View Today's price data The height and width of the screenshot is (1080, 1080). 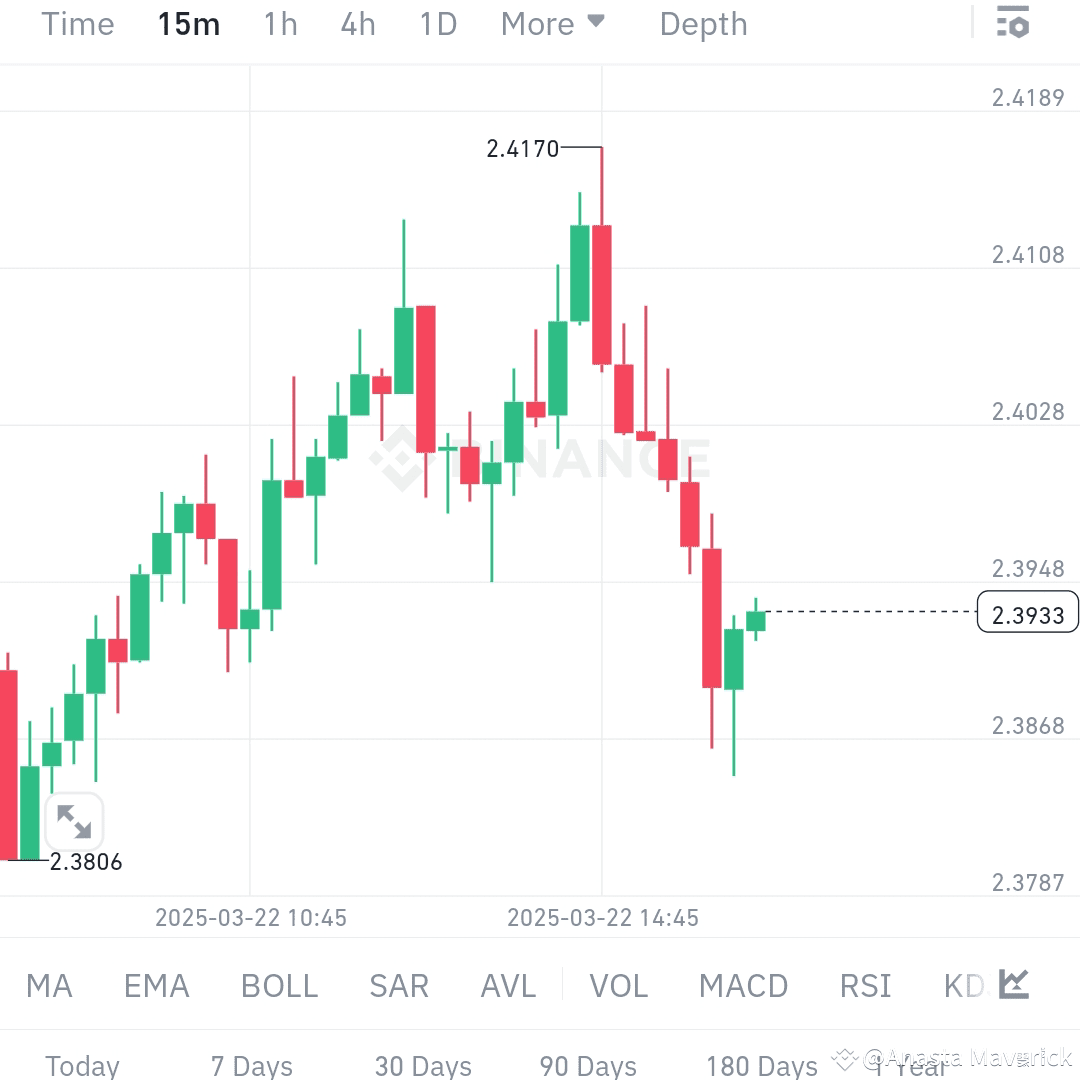(x=82, y=1066)
